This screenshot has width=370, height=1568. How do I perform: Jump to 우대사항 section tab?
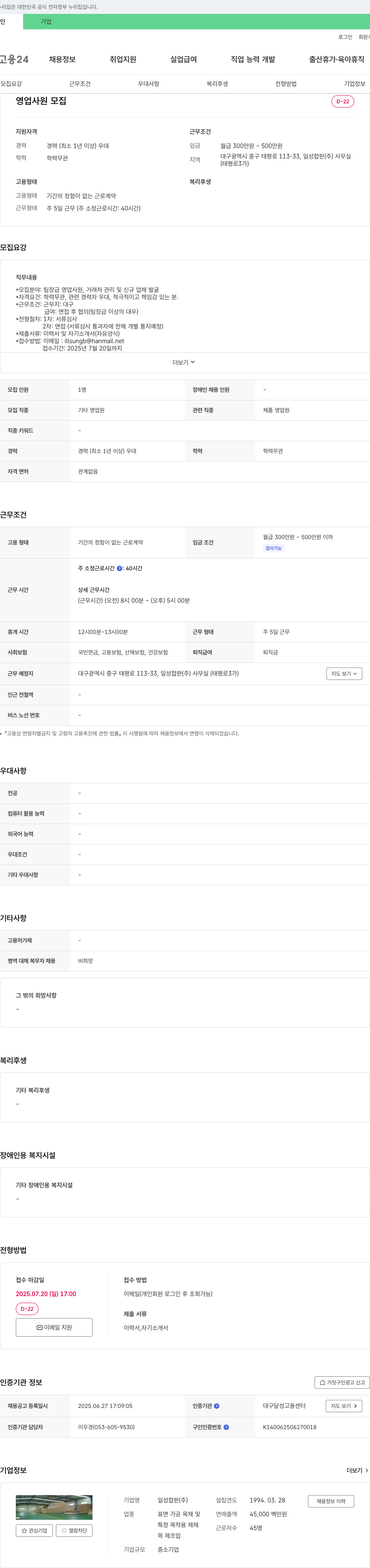148,84
